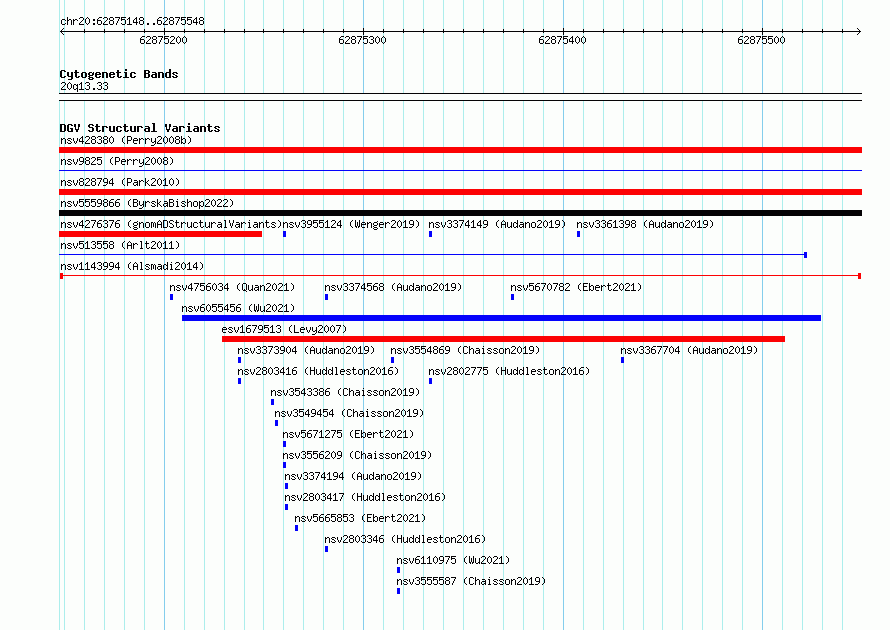Open nsv4276376 (gnomADStructuralVariants) label

click(x=171, y=224)
